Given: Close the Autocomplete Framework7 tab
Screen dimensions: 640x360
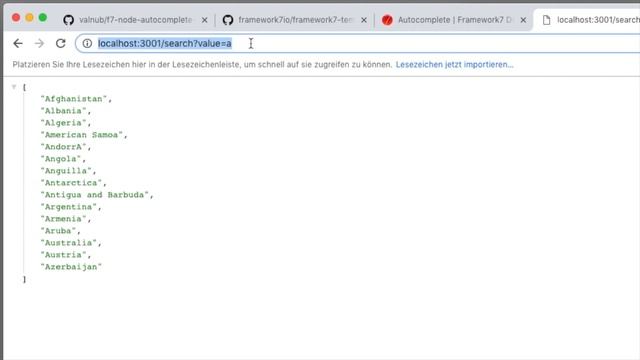Looking at the screenshot, I should [523, 20].
